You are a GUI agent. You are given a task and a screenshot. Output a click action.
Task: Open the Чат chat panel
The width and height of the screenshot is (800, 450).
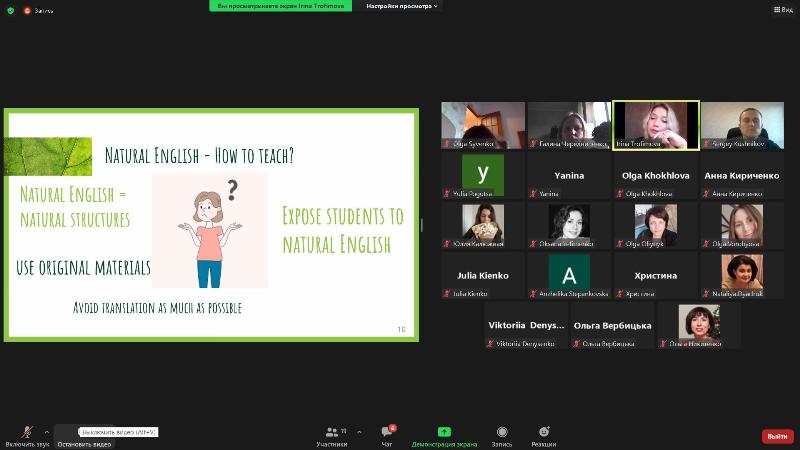(x=387, y=437)
